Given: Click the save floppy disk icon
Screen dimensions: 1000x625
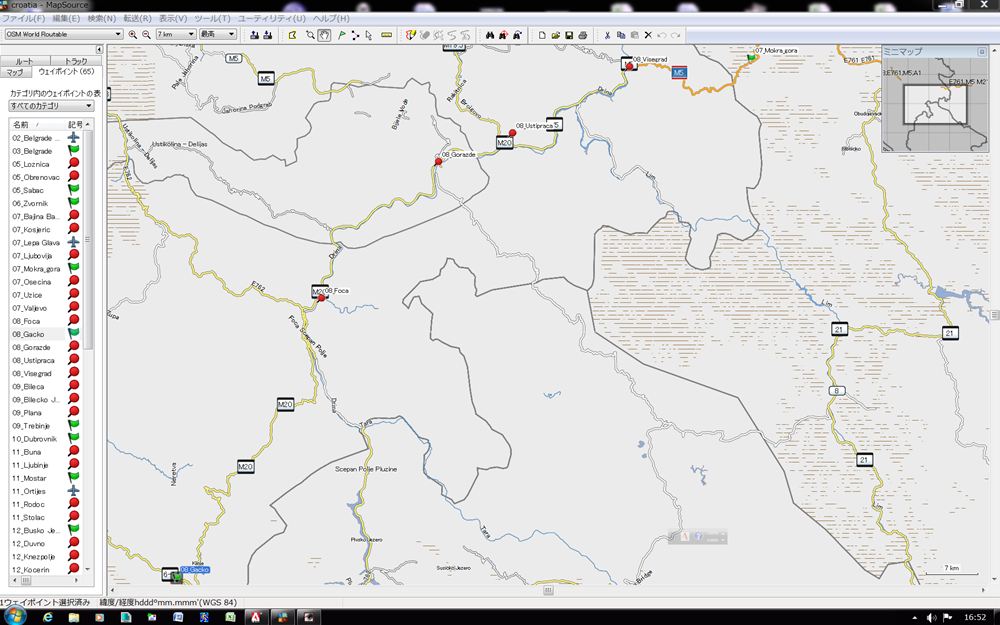Looking at the screenshot, I should [569, 34].
